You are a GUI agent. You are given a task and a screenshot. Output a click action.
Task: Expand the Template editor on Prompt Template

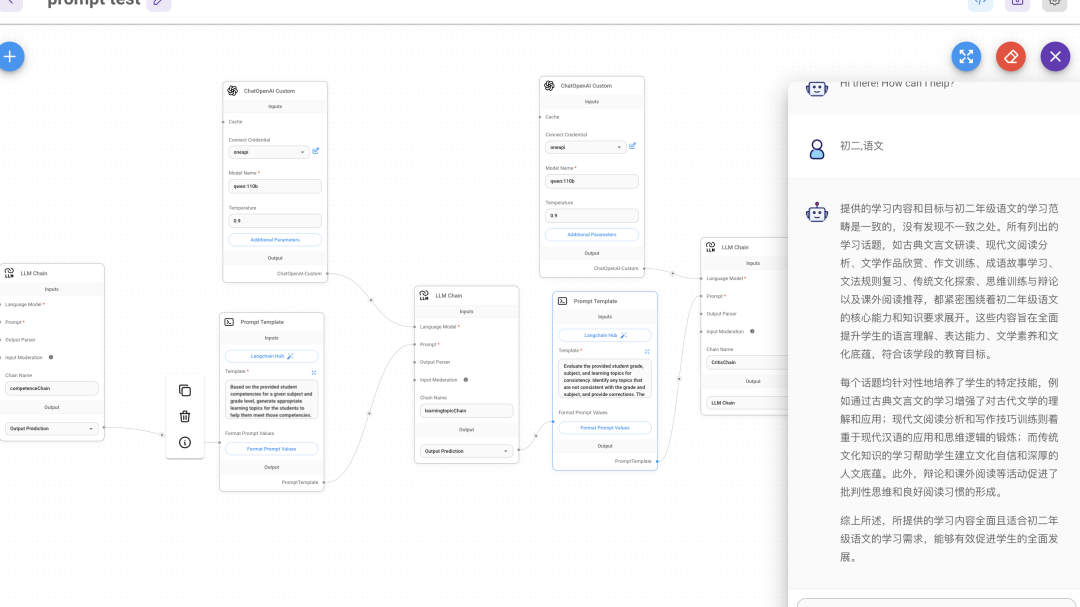[648, 352]
